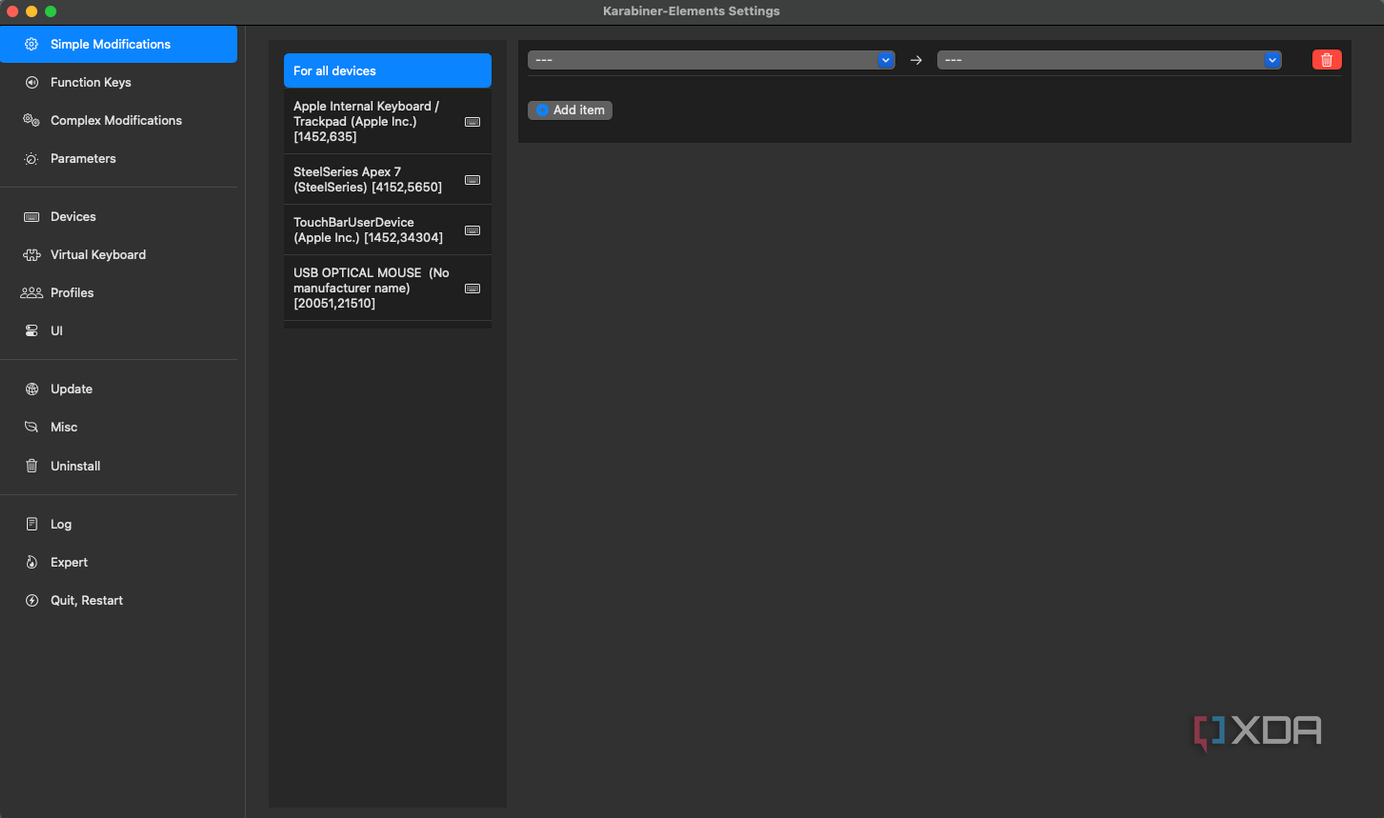This screenshot has height=818, width=1384.
Task: Select SteelSeries Apex 7 device
Action: click(387, 179)
